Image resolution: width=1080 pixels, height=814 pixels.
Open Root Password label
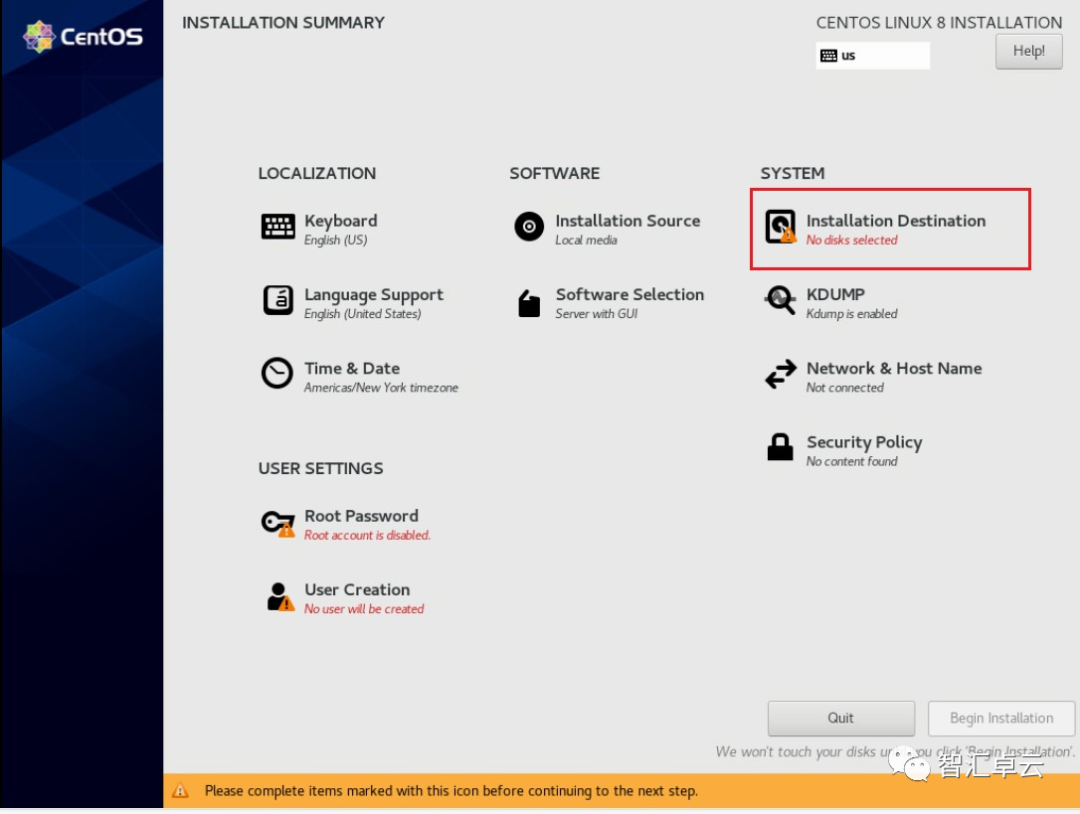362,516
